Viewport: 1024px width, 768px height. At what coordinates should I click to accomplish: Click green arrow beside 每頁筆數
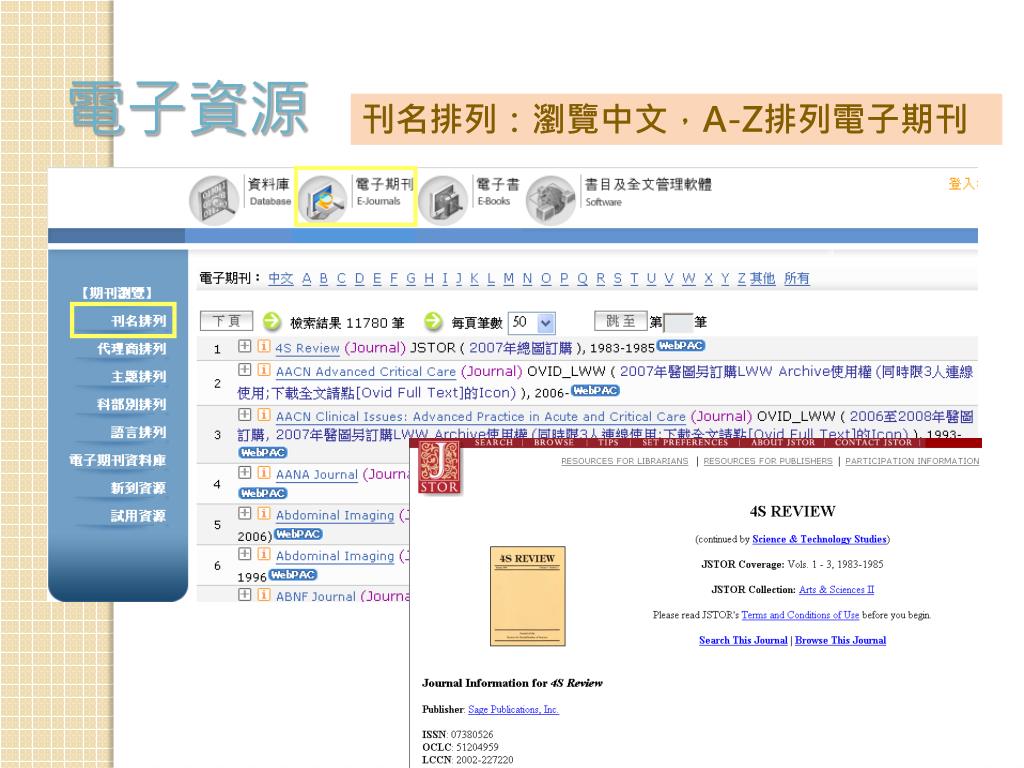point(433,321)
